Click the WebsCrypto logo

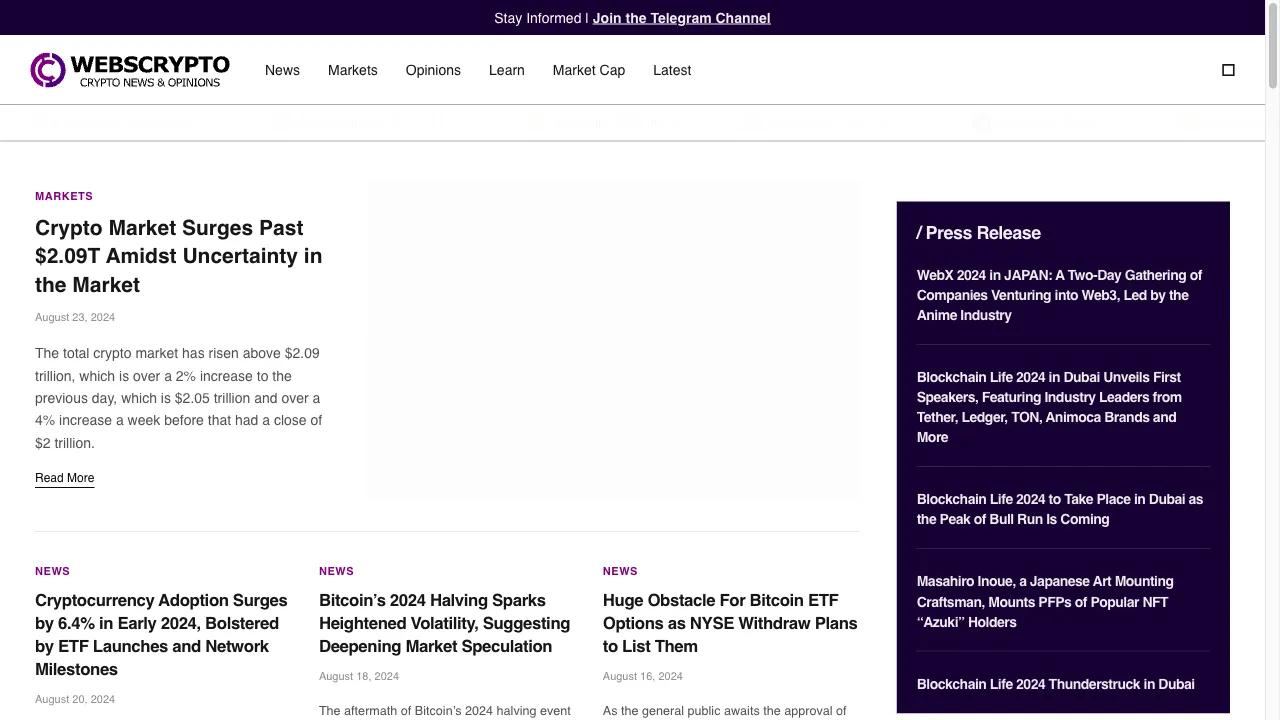click(130, 70)
